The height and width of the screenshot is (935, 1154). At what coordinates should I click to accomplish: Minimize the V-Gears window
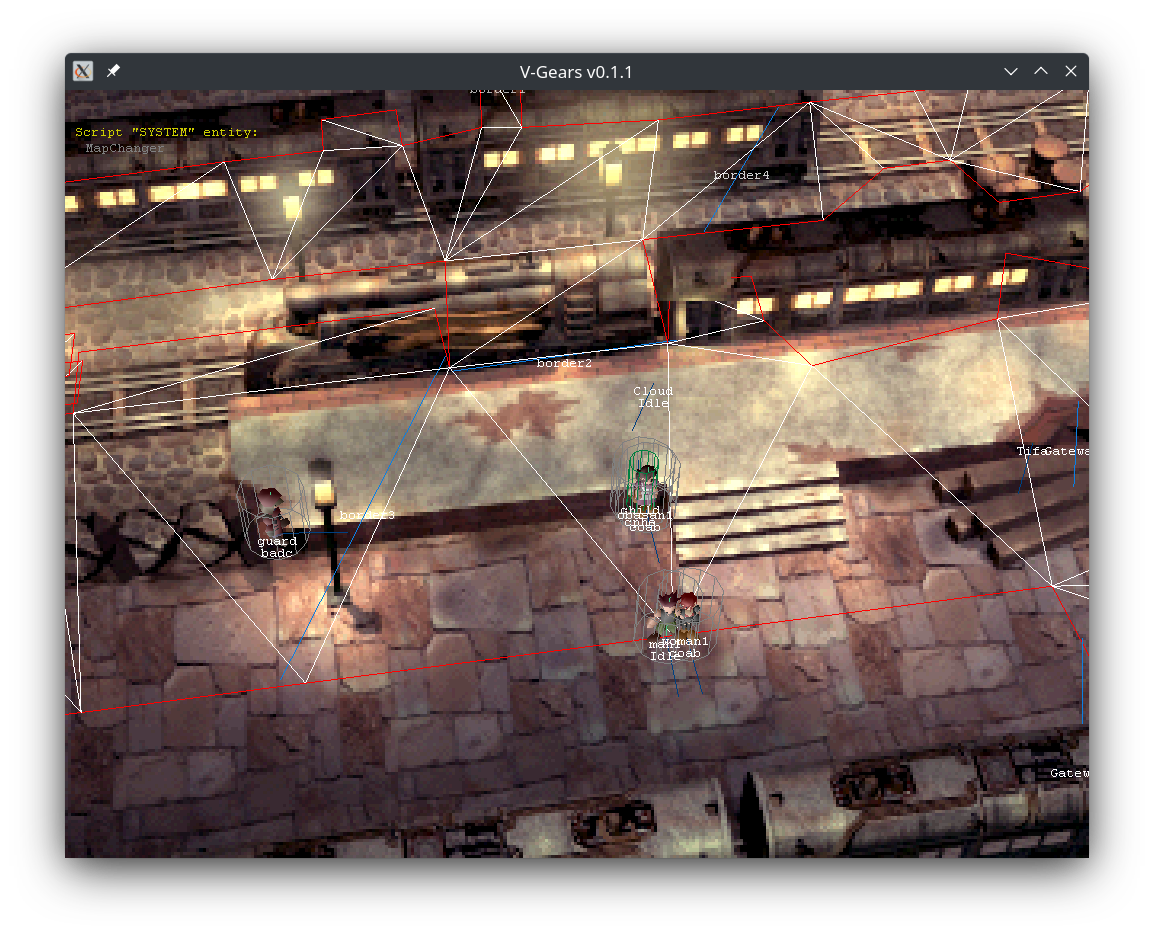(x=1011, y=71)
